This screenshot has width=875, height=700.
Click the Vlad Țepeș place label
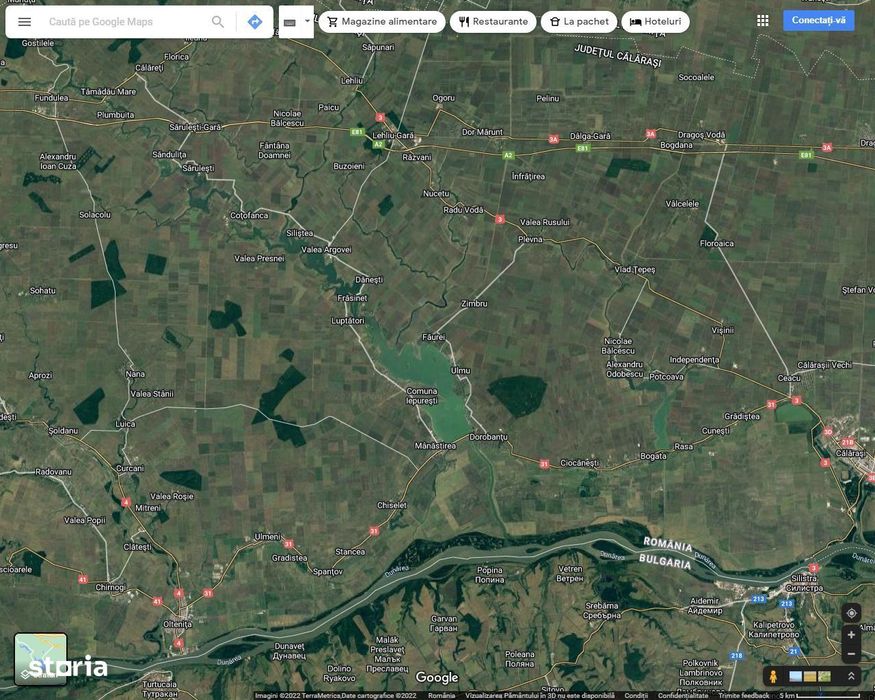pos(634,269)
